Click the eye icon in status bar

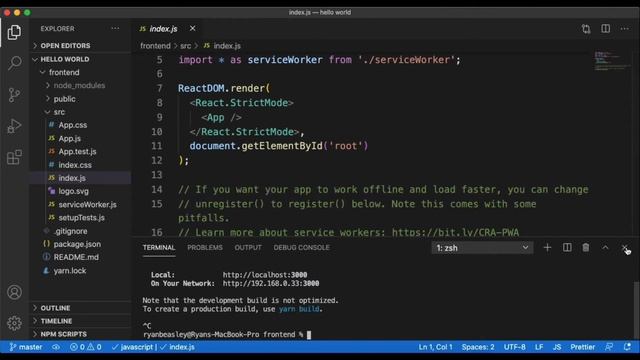[x=56, y=347]
